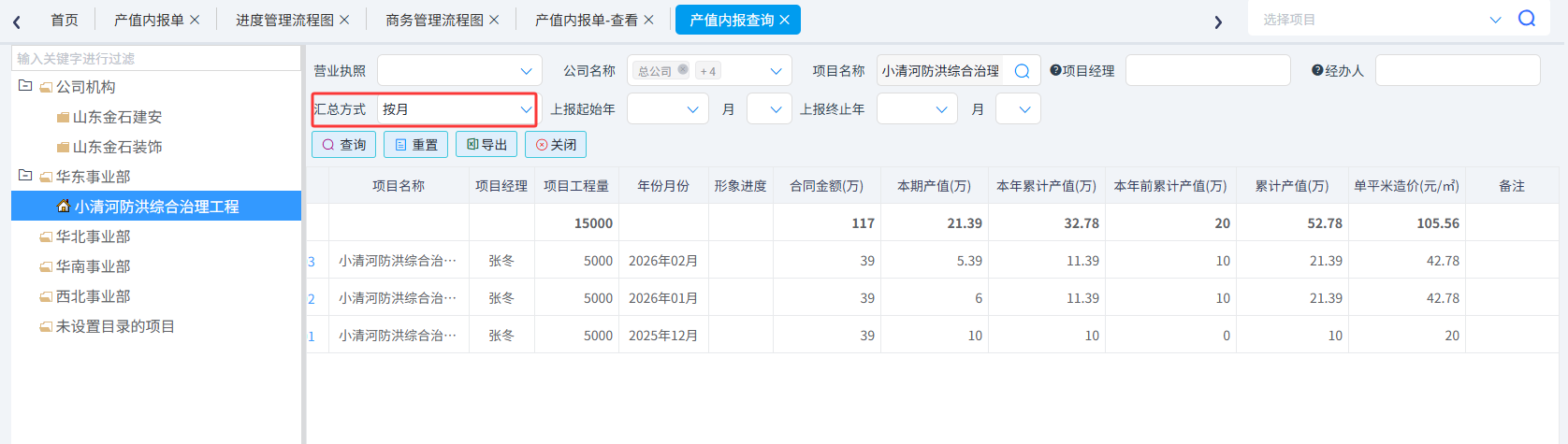
Task: Click the 关闭 button
Action: point(556,145)
